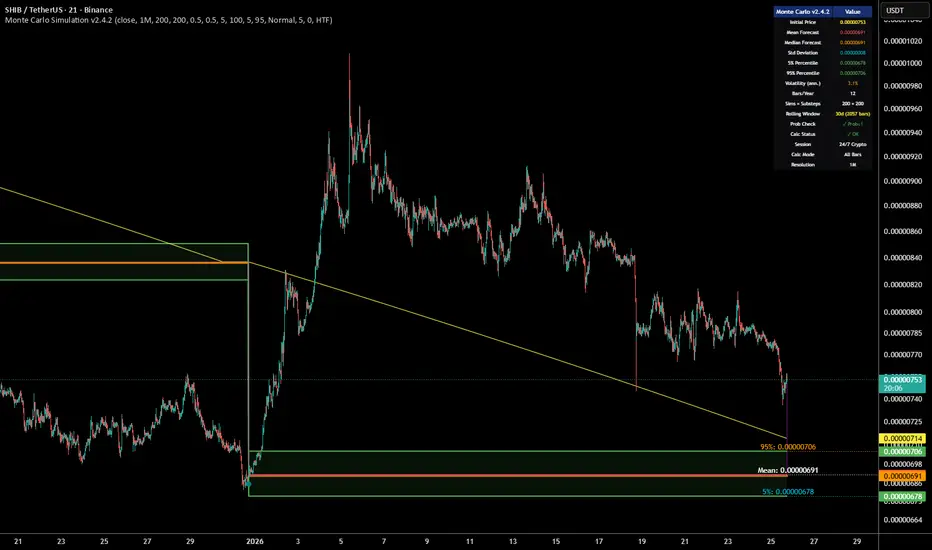932x550 pixels.
Task: Click the 'Median Forecast' table row label
Action: (802, 42)
